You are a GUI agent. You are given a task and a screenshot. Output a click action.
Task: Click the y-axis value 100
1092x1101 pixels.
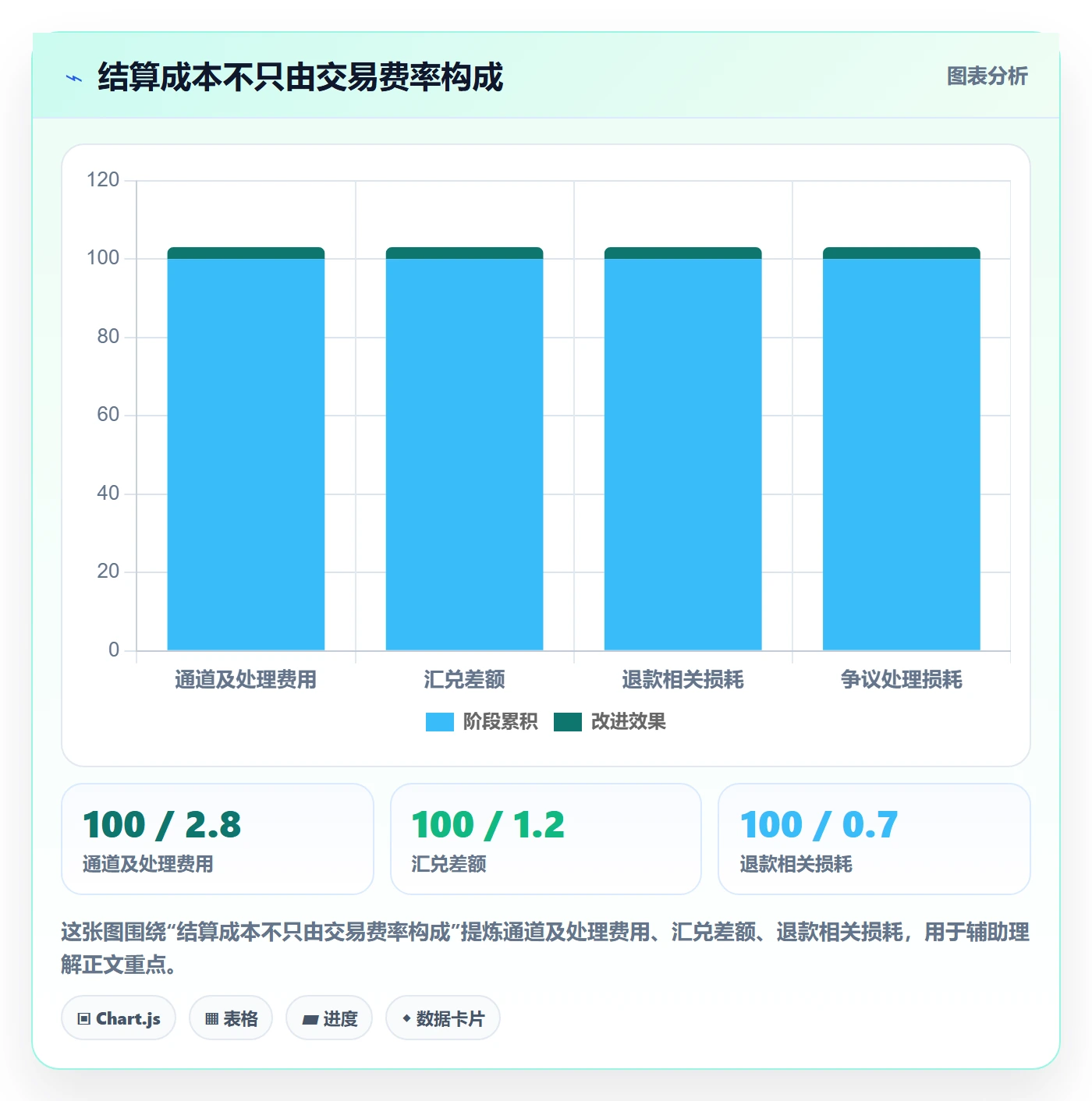(x=103, y=258)
